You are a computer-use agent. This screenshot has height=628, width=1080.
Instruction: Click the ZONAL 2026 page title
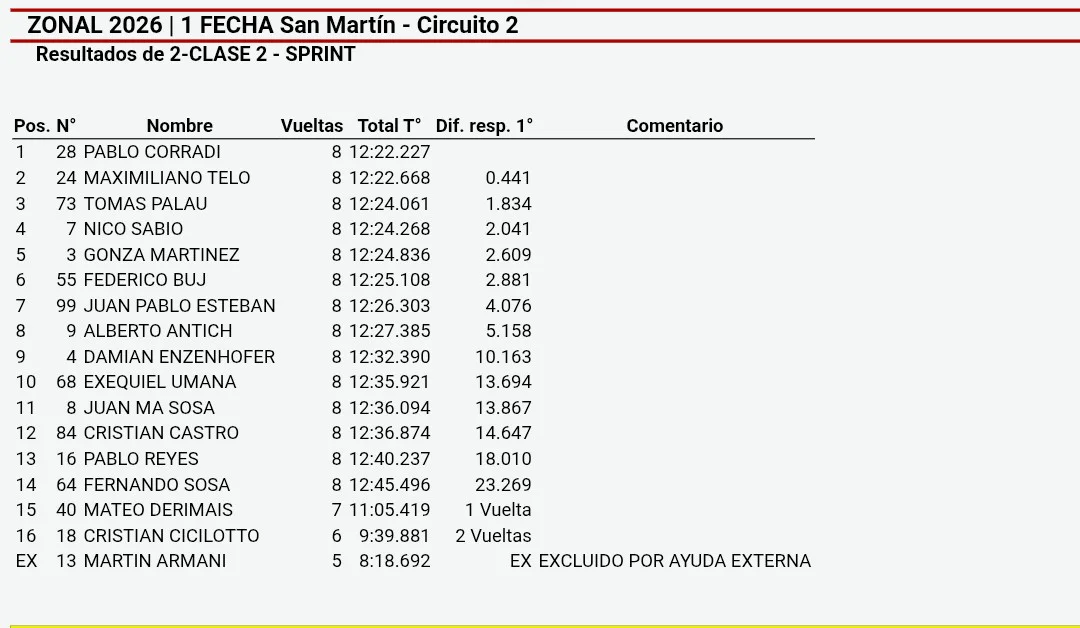point(272,25)
